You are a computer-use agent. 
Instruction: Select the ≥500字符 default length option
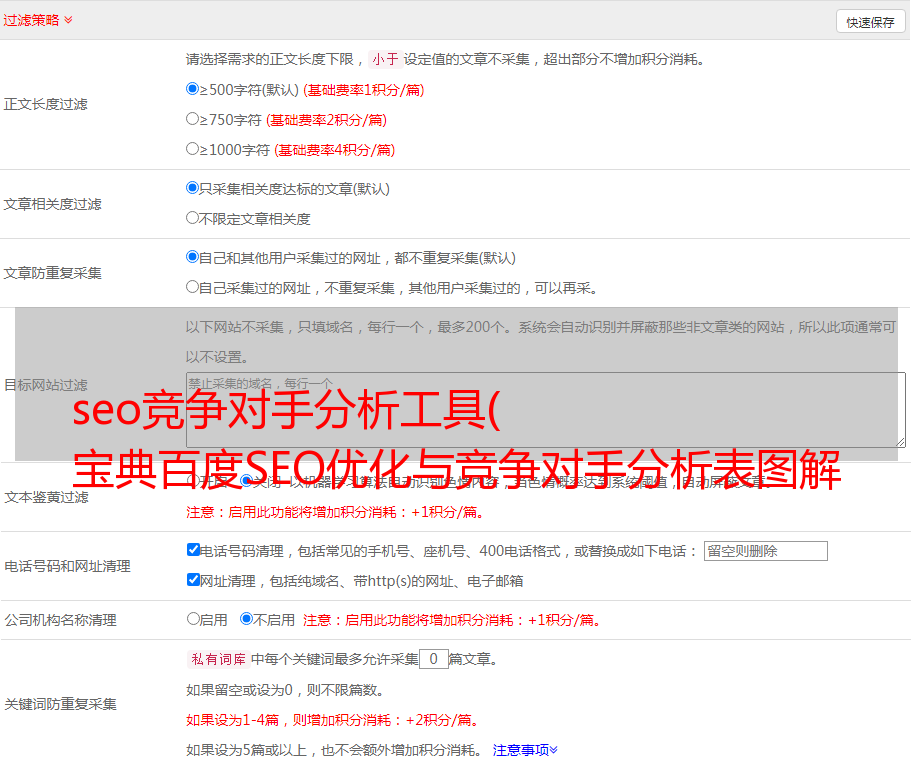193,89
